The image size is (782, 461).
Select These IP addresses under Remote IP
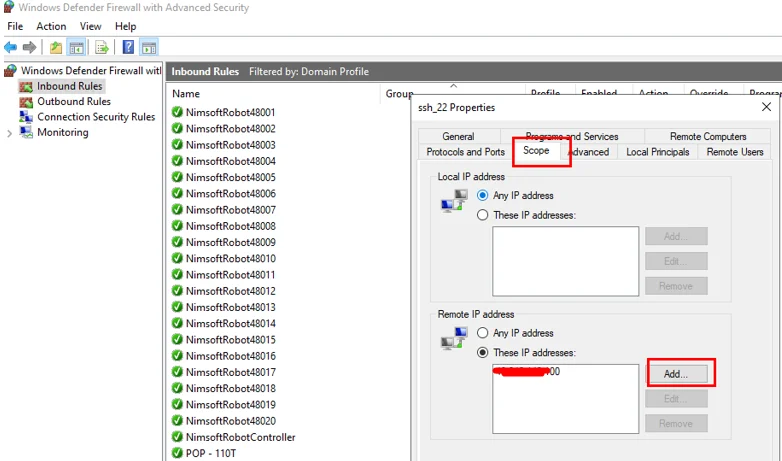coord(482,352)
